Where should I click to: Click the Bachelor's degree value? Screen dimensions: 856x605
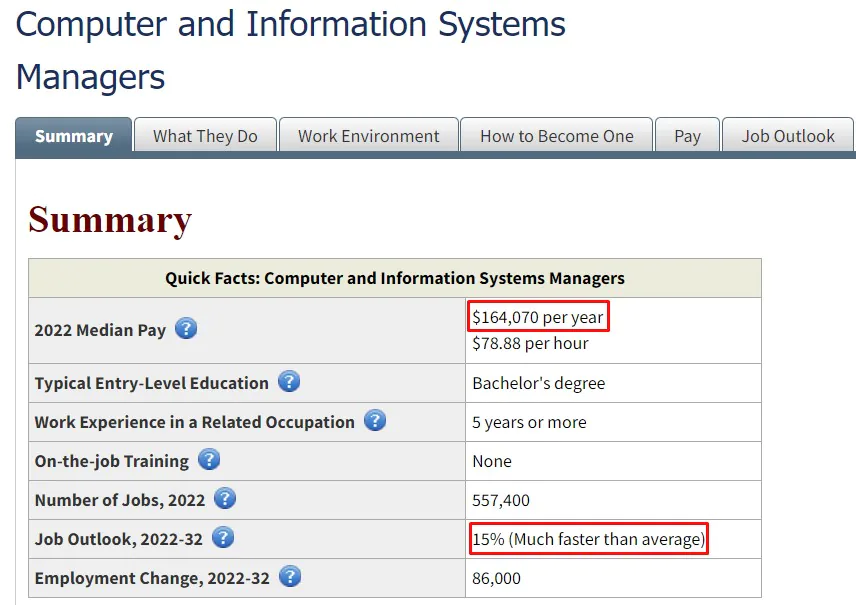(539, 383)
